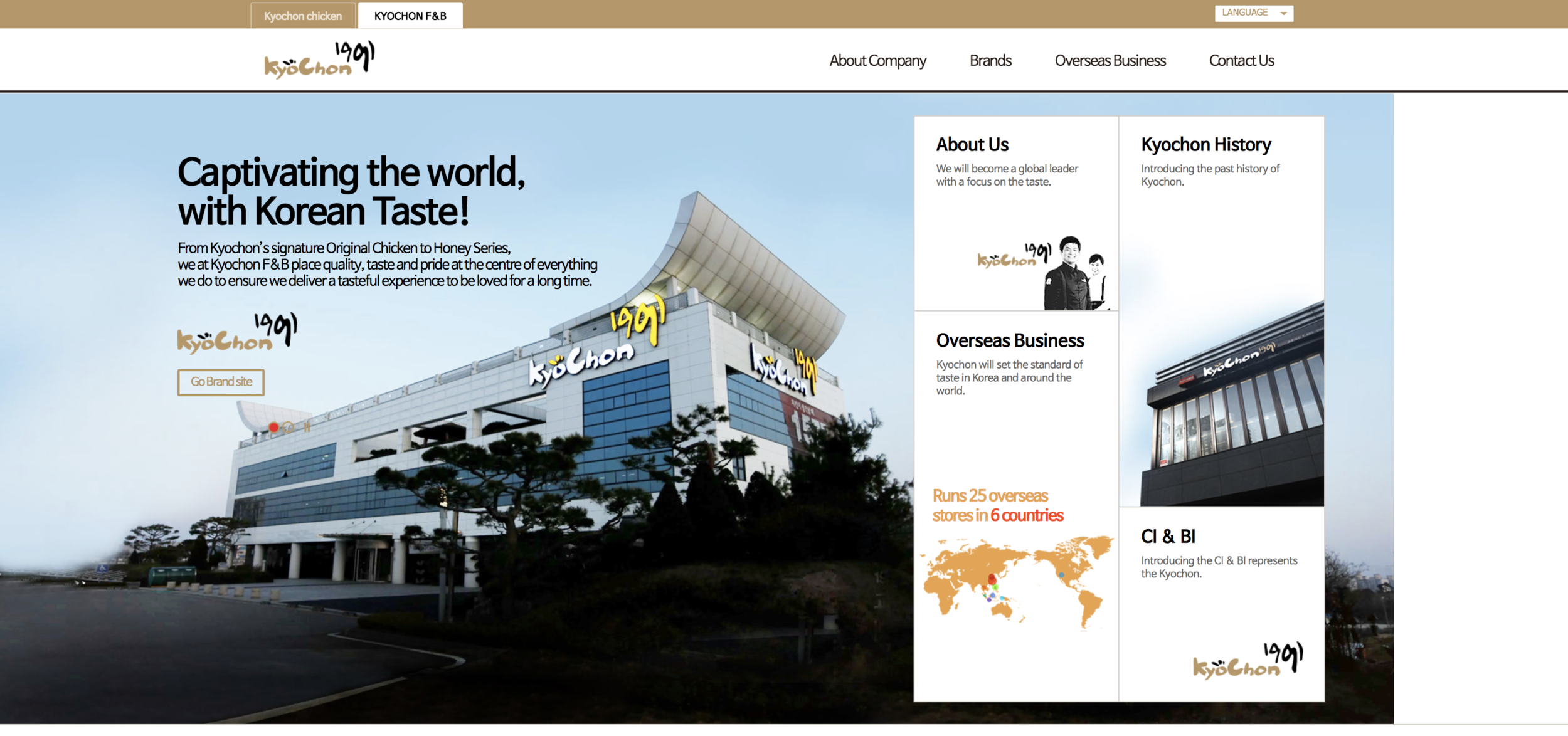The width and height of the screenshot is (1568, 736).
Task: Select the KYOCHON F&B tab
Action: coord(410,16)
